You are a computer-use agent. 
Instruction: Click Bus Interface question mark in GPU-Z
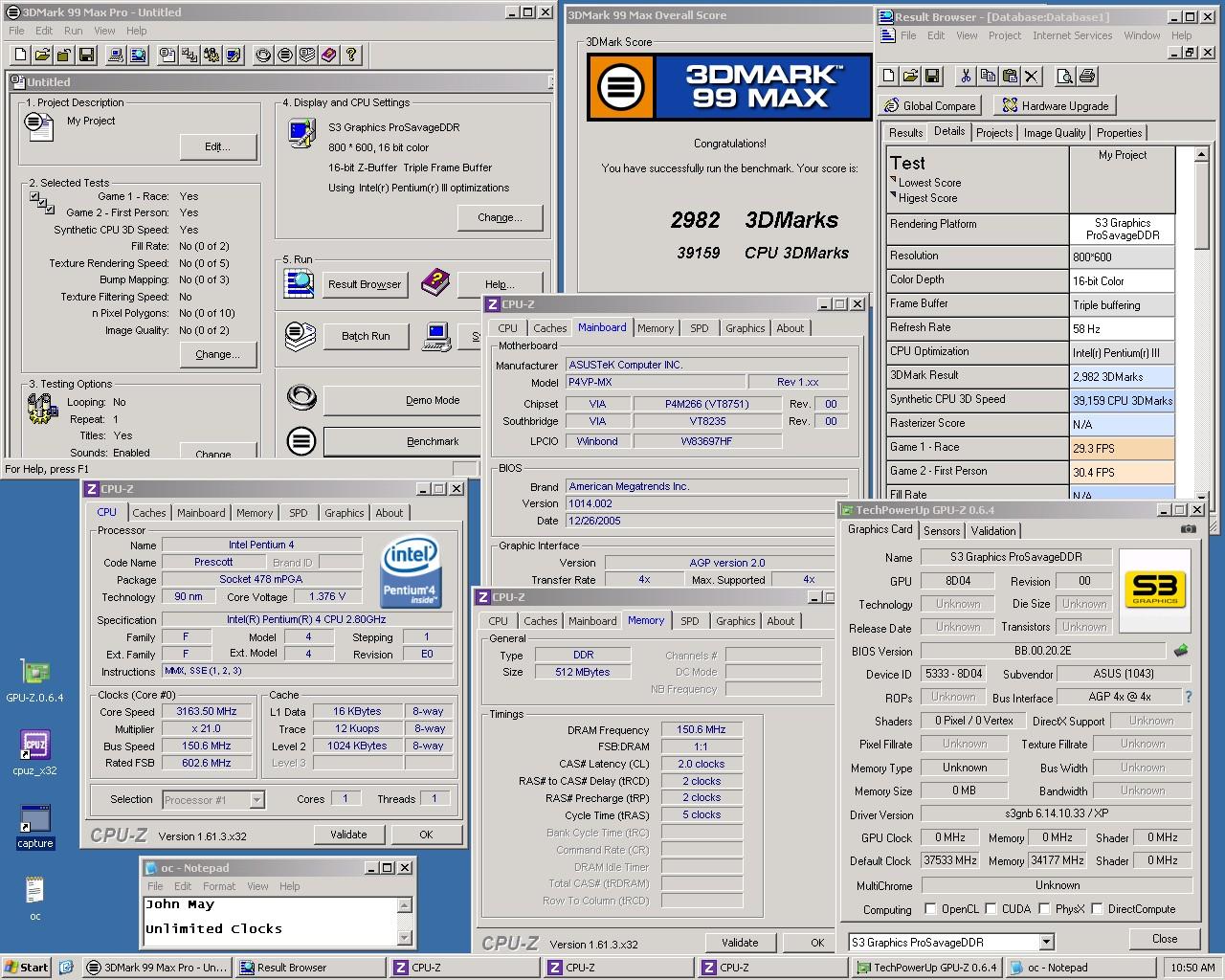[x=1189, y=697]
